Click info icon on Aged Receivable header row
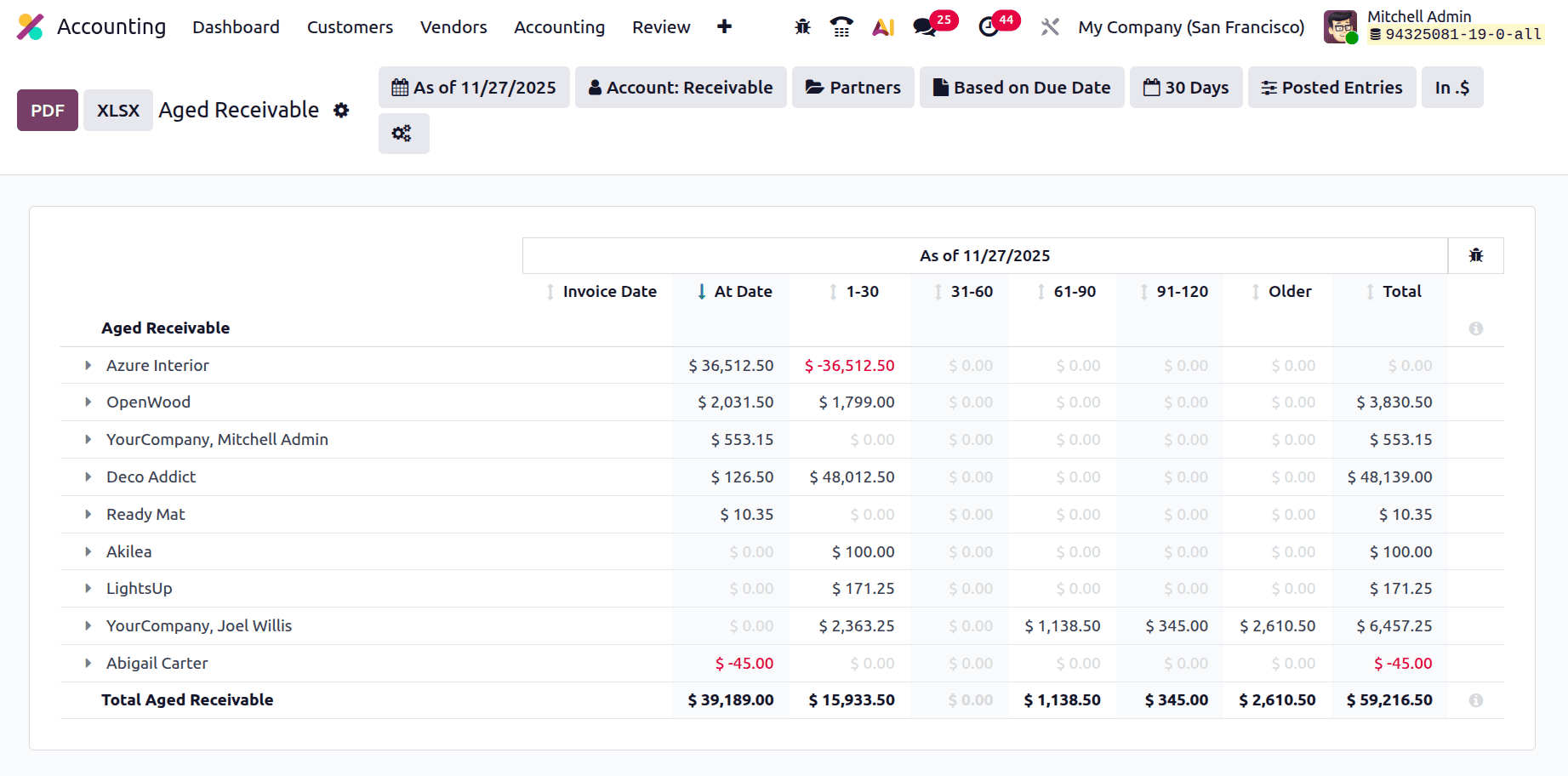 tap(1476, 328)
